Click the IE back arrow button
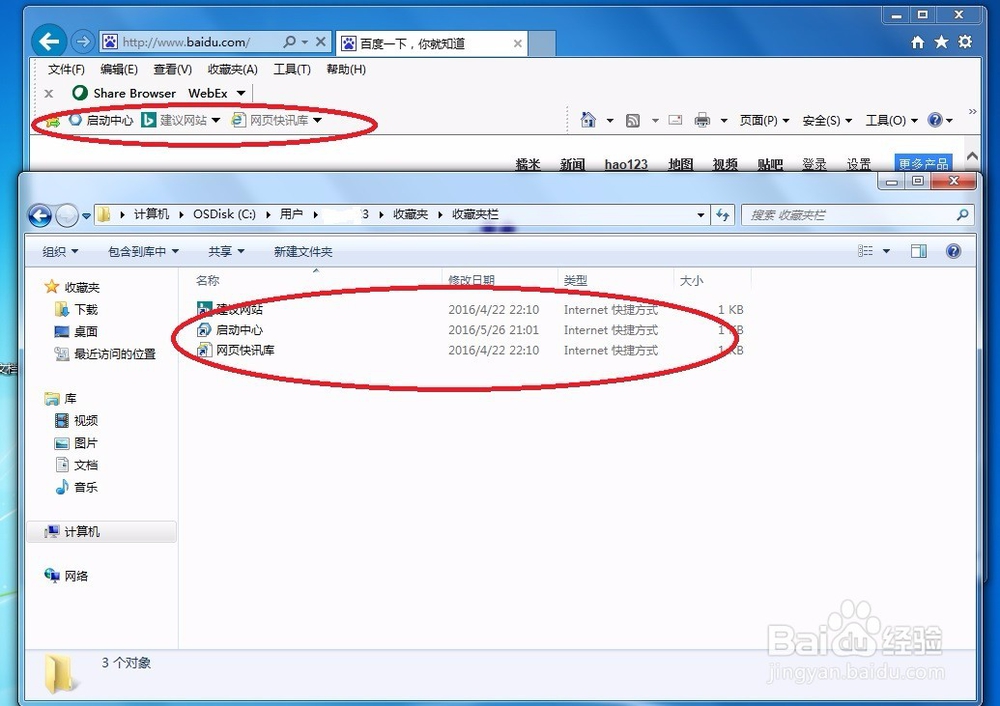Screen dimensions: 1000x706 click(x=49, y=42)
